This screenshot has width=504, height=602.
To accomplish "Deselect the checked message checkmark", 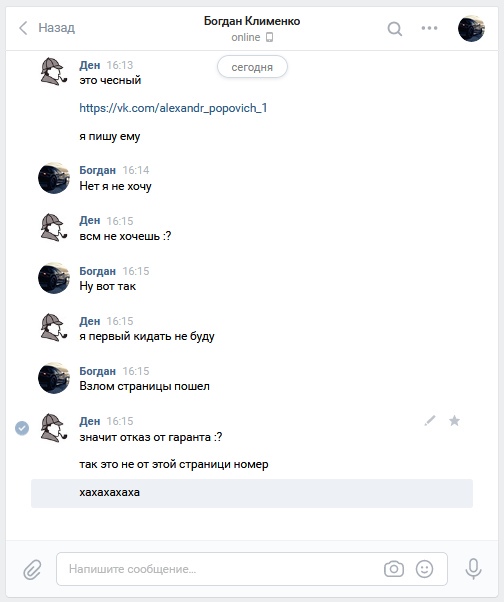I will point(22,428).
